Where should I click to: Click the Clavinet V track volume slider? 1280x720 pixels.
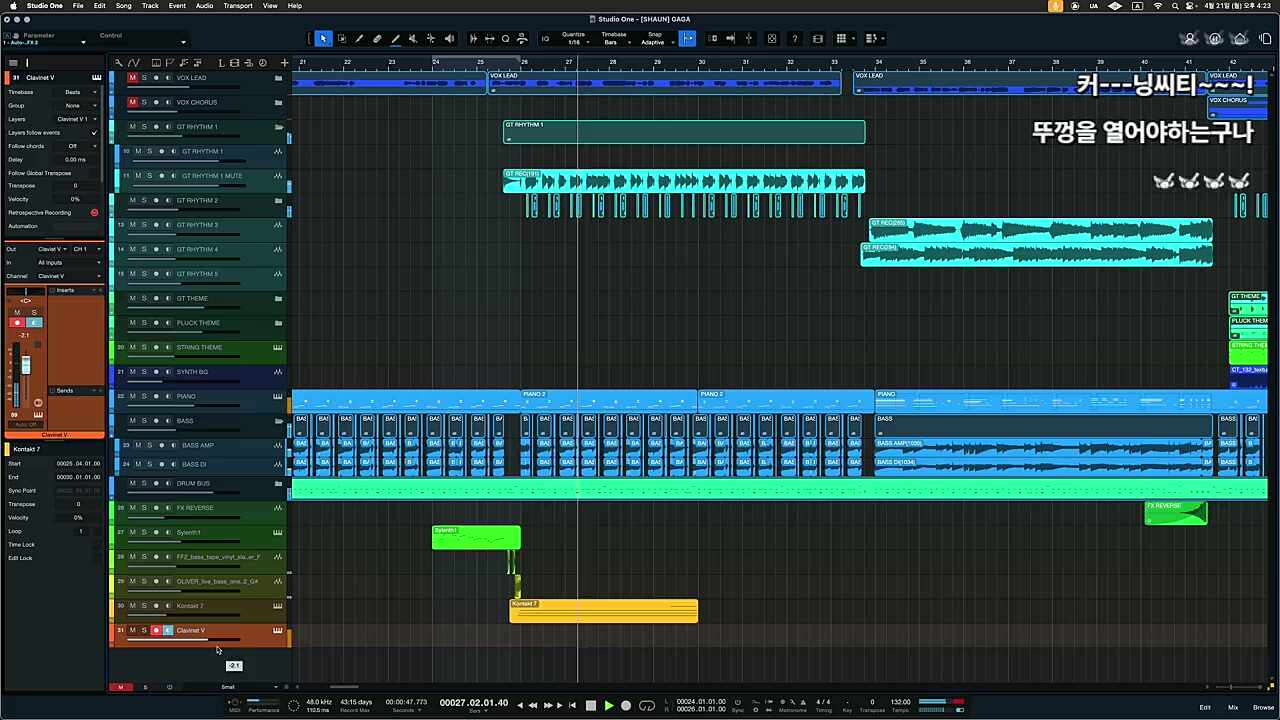click(185, 640)
